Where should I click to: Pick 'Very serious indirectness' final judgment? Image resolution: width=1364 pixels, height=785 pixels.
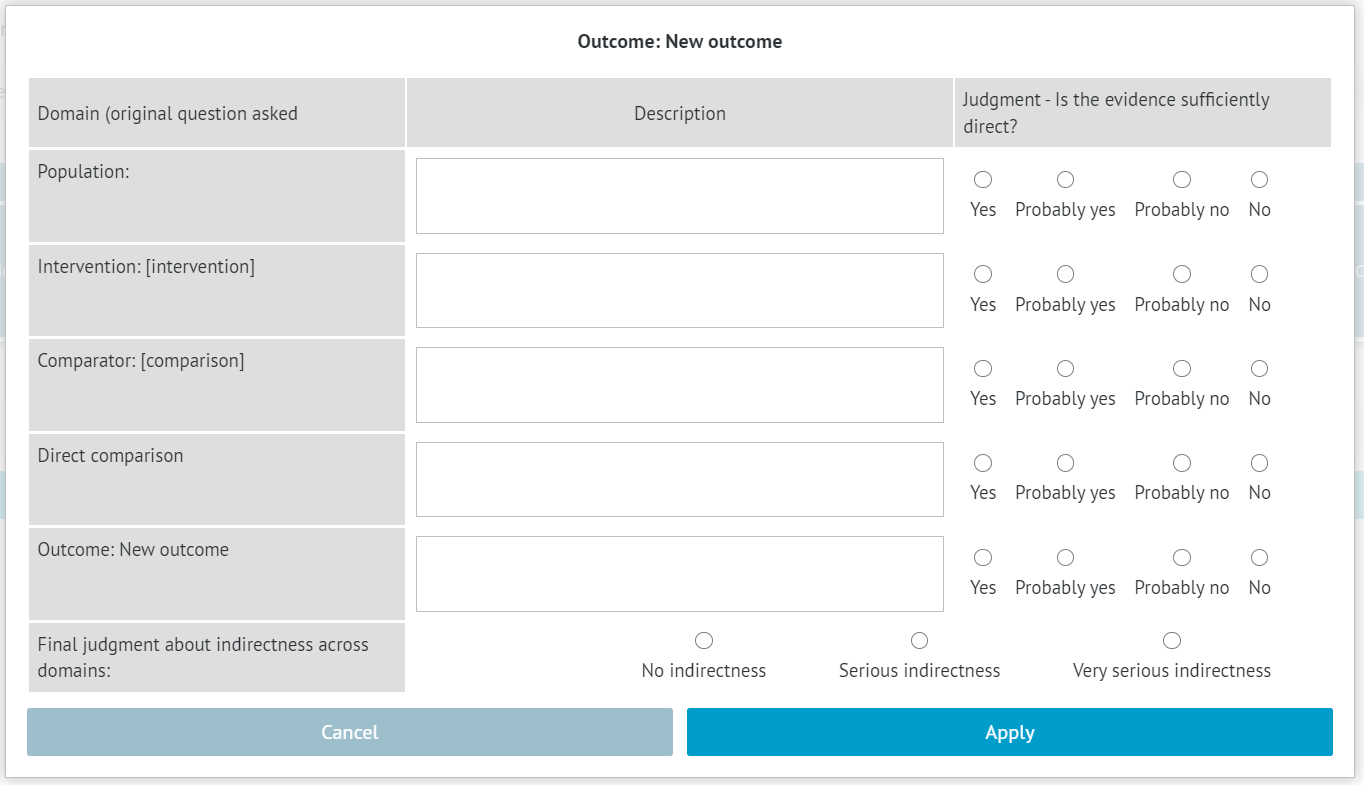coord(1172,640)
